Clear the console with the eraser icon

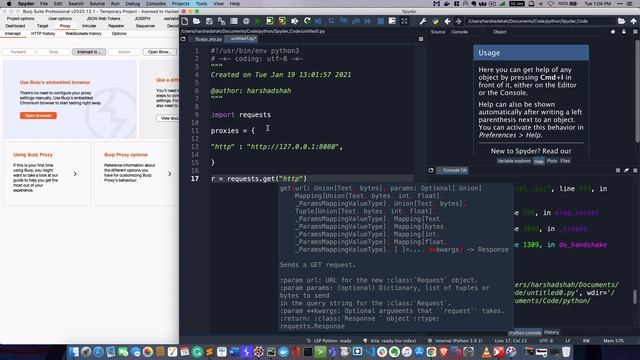(x=626, y=170)
